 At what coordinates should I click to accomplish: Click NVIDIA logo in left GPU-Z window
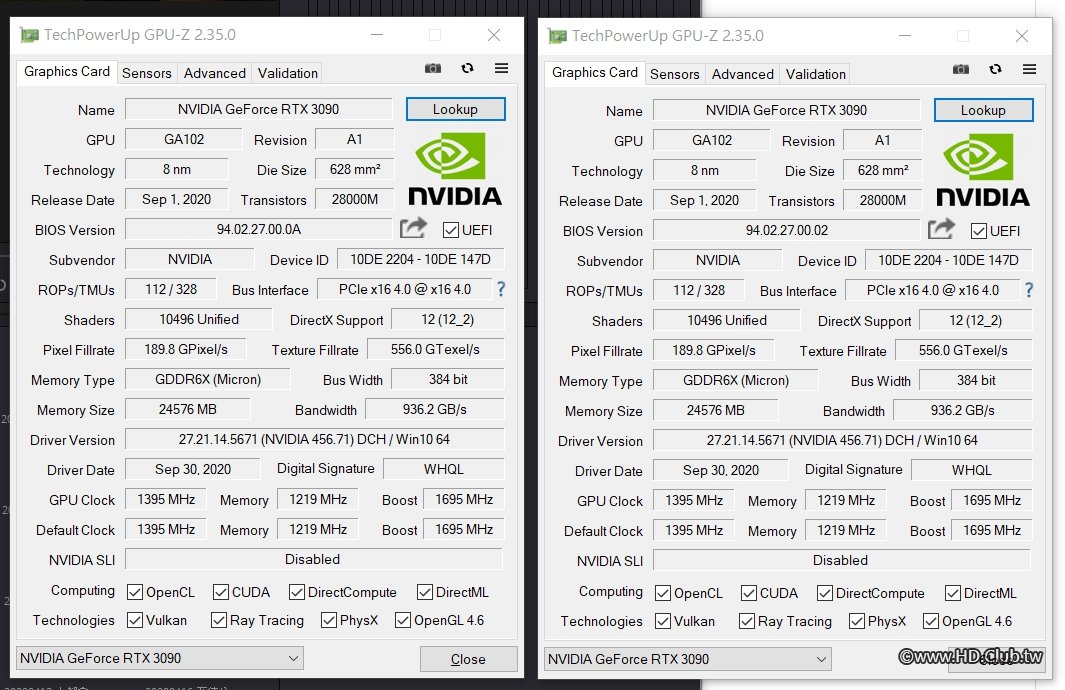click(x=454, y=169)
